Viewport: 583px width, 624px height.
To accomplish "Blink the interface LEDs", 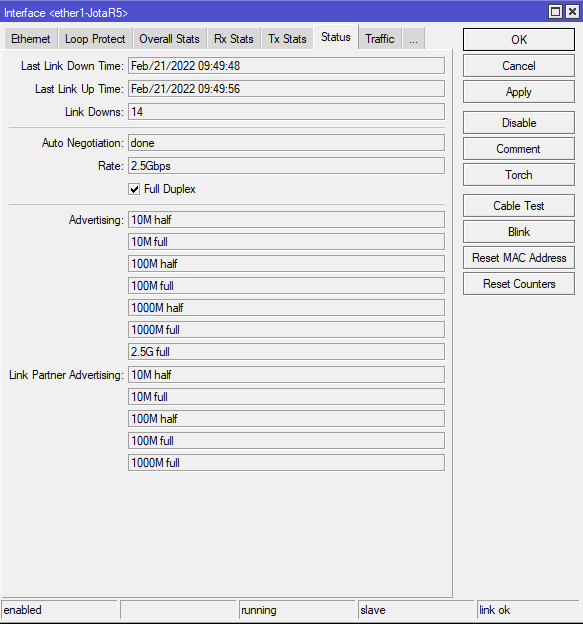I will tap(519, 232).
